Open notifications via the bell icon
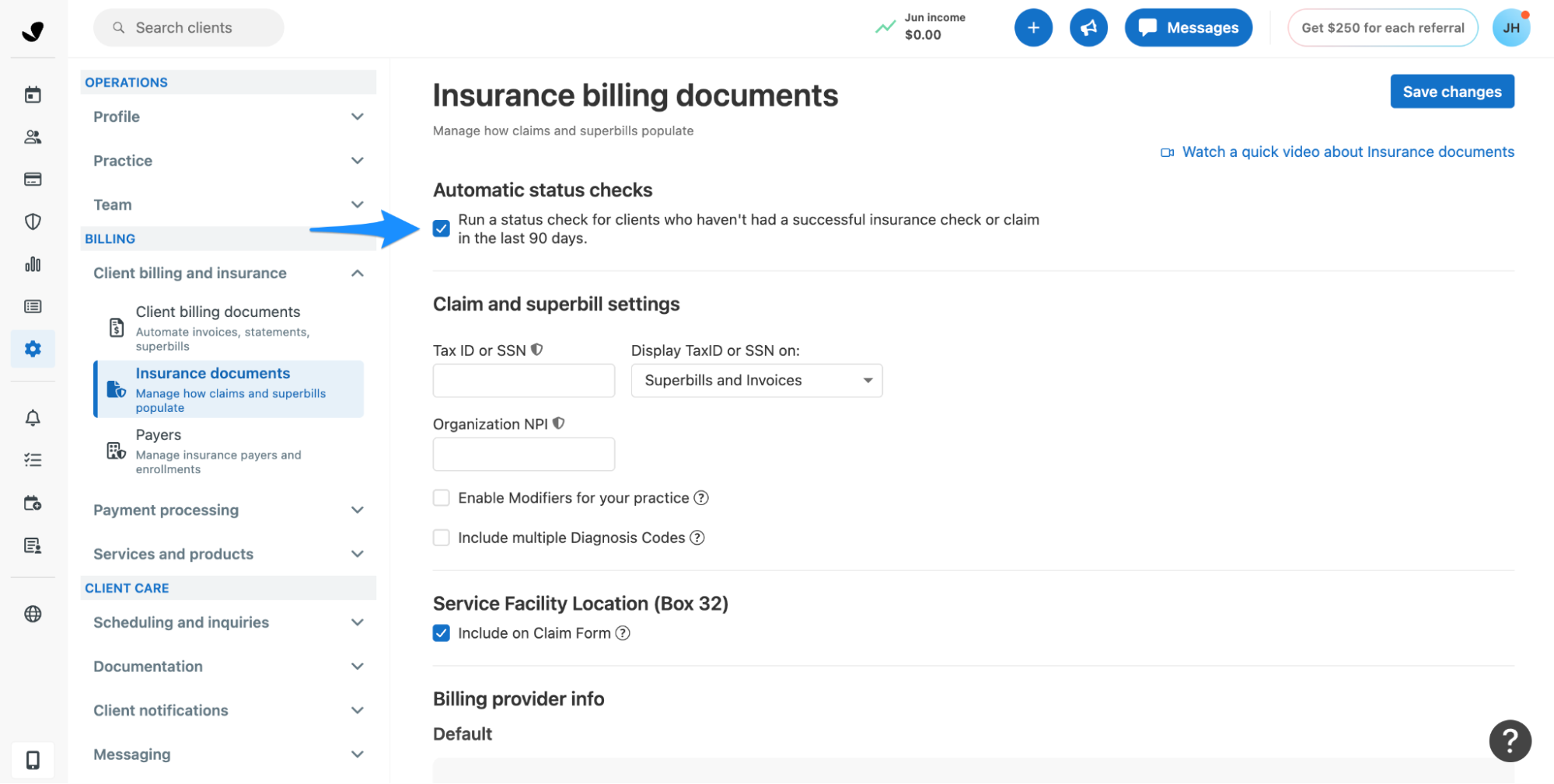The image size is (1554, 784). 33,417
